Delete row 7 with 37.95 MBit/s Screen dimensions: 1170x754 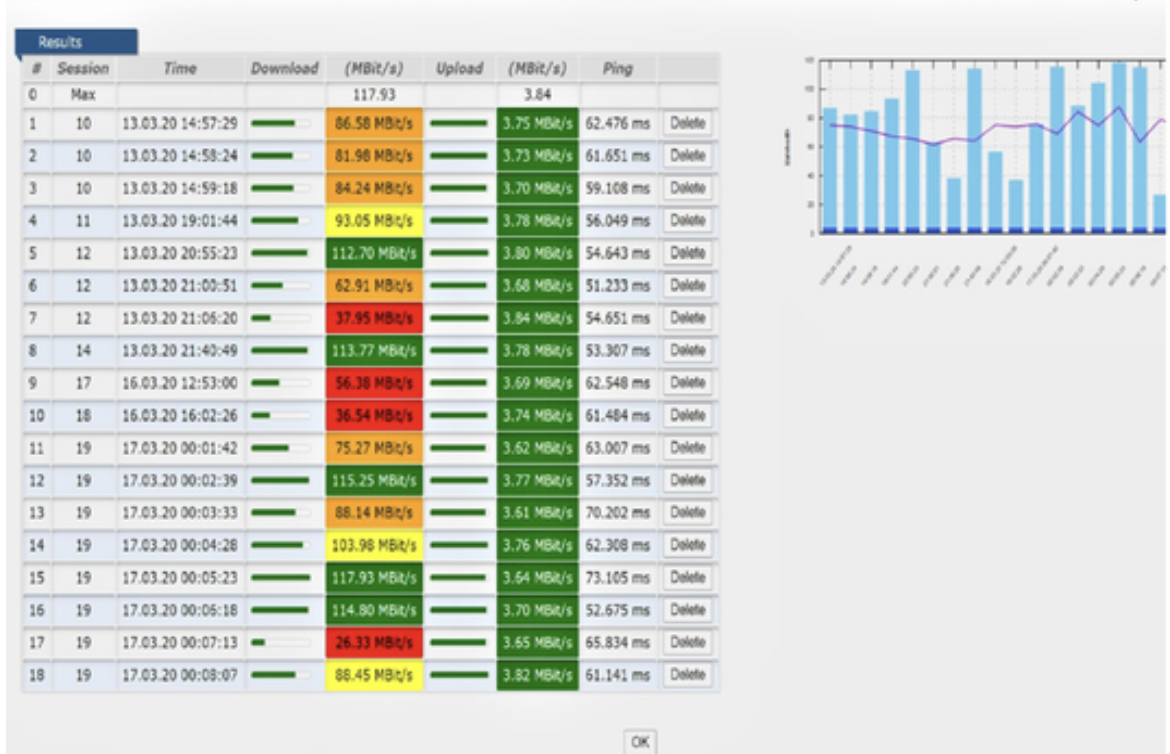[687, 318]
